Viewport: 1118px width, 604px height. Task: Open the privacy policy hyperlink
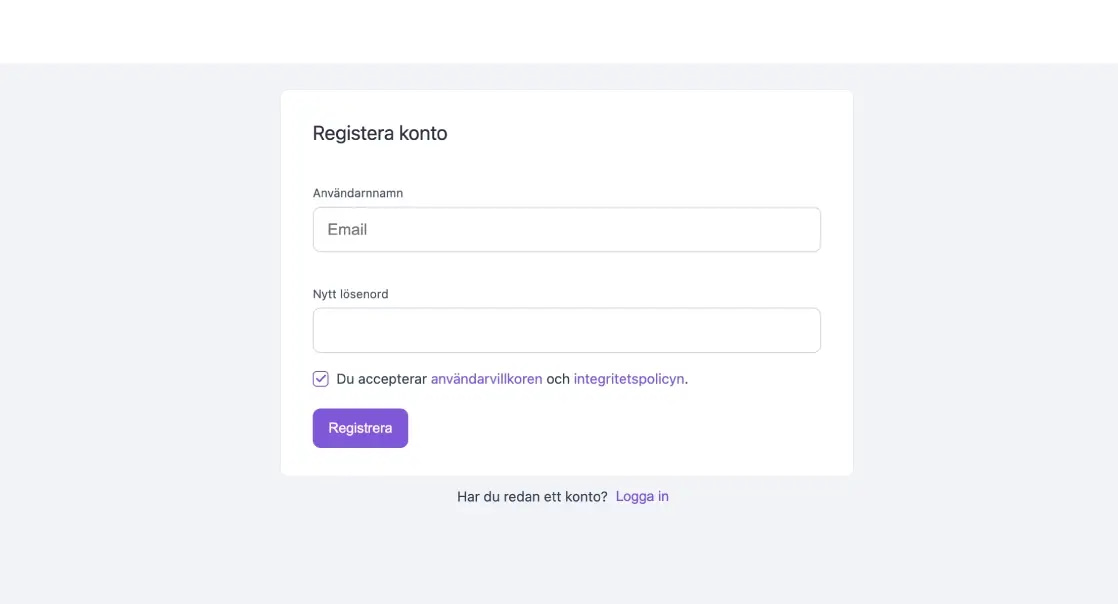pyautogui.click(x=629, y=379)
